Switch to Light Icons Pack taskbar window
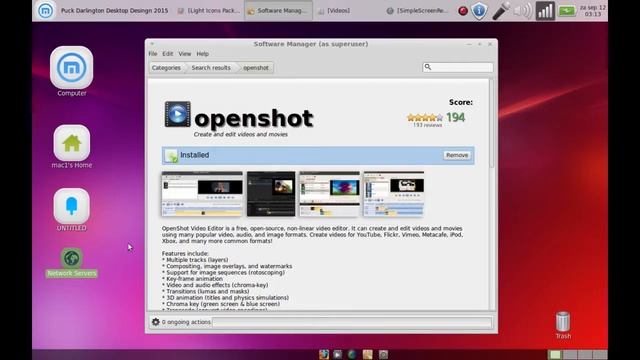The height and width of the screenshot is (360, 640). 209,11
